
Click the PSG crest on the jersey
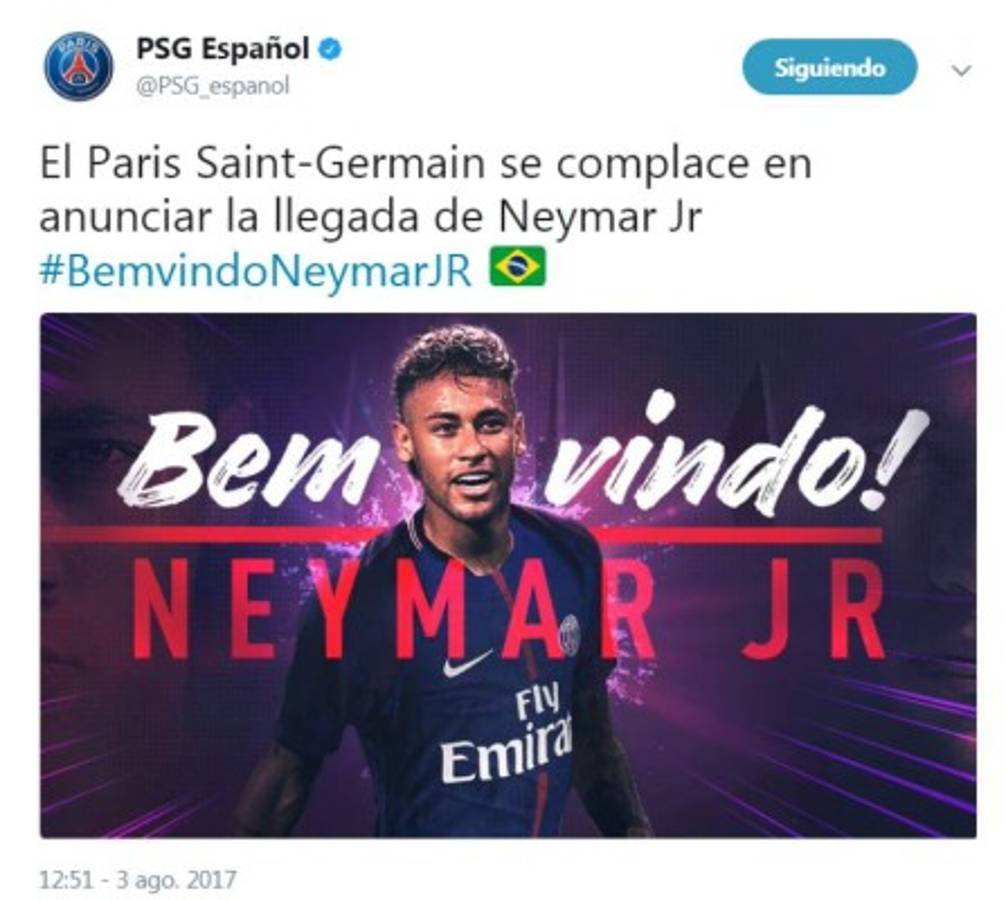[x=570, y=633]
